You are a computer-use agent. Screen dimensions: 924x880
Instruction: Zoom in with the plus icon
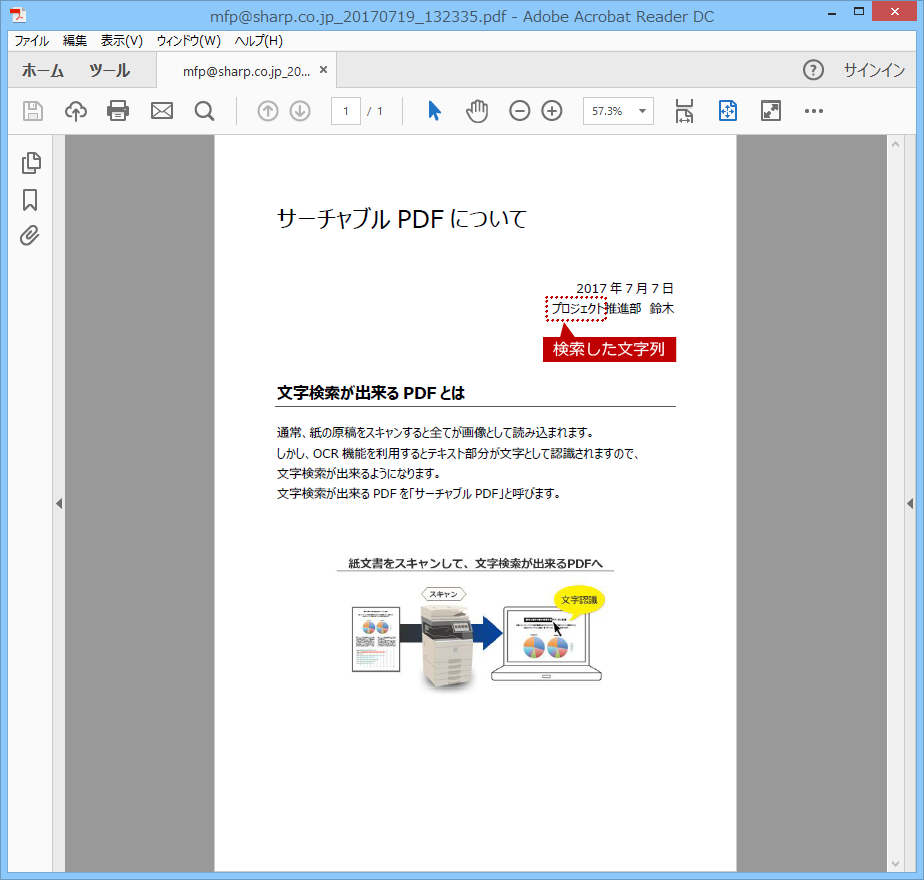552,111
